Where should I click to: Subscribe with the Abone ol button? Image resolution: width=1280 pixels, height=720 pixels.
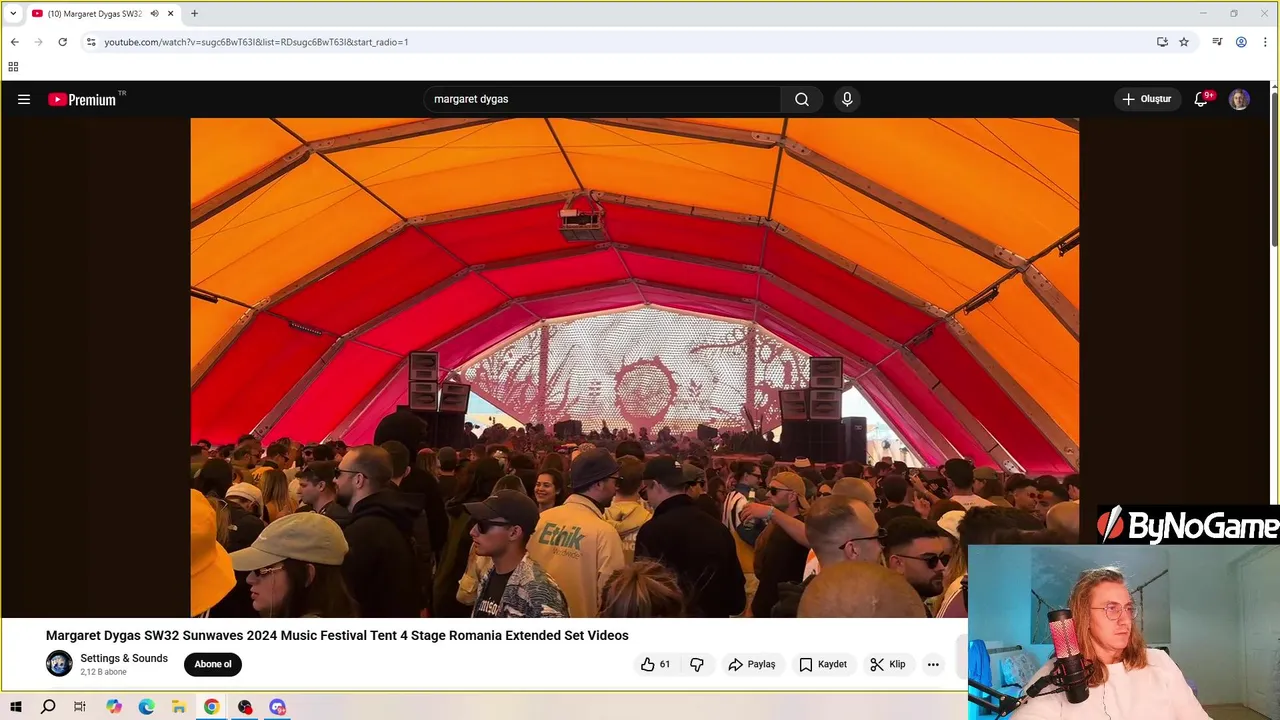[x=213, y=664]
